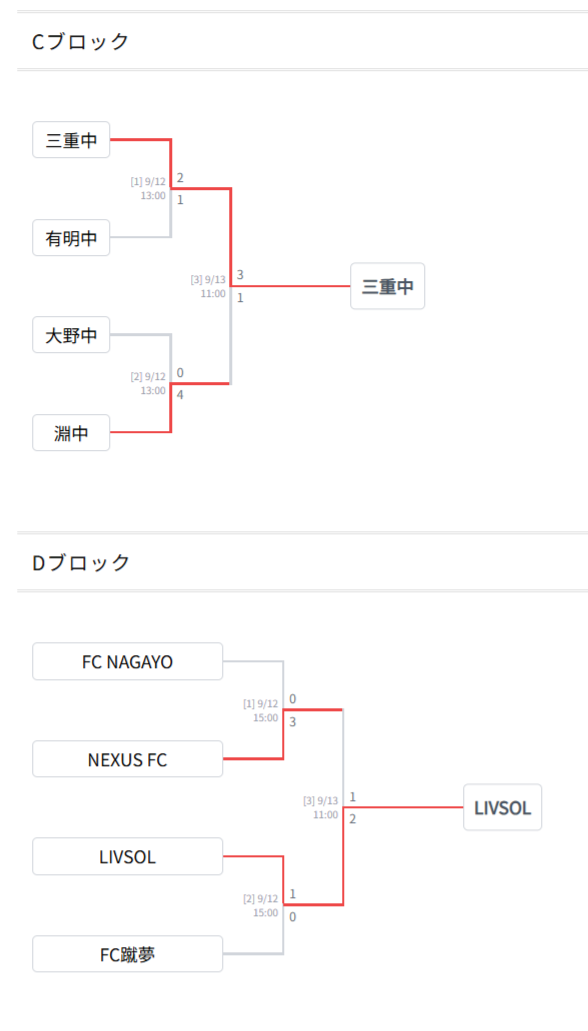The image size is (588, 1031).
Task: Click match [1] 9/12 15:00 label in D block
Action: 260,710
